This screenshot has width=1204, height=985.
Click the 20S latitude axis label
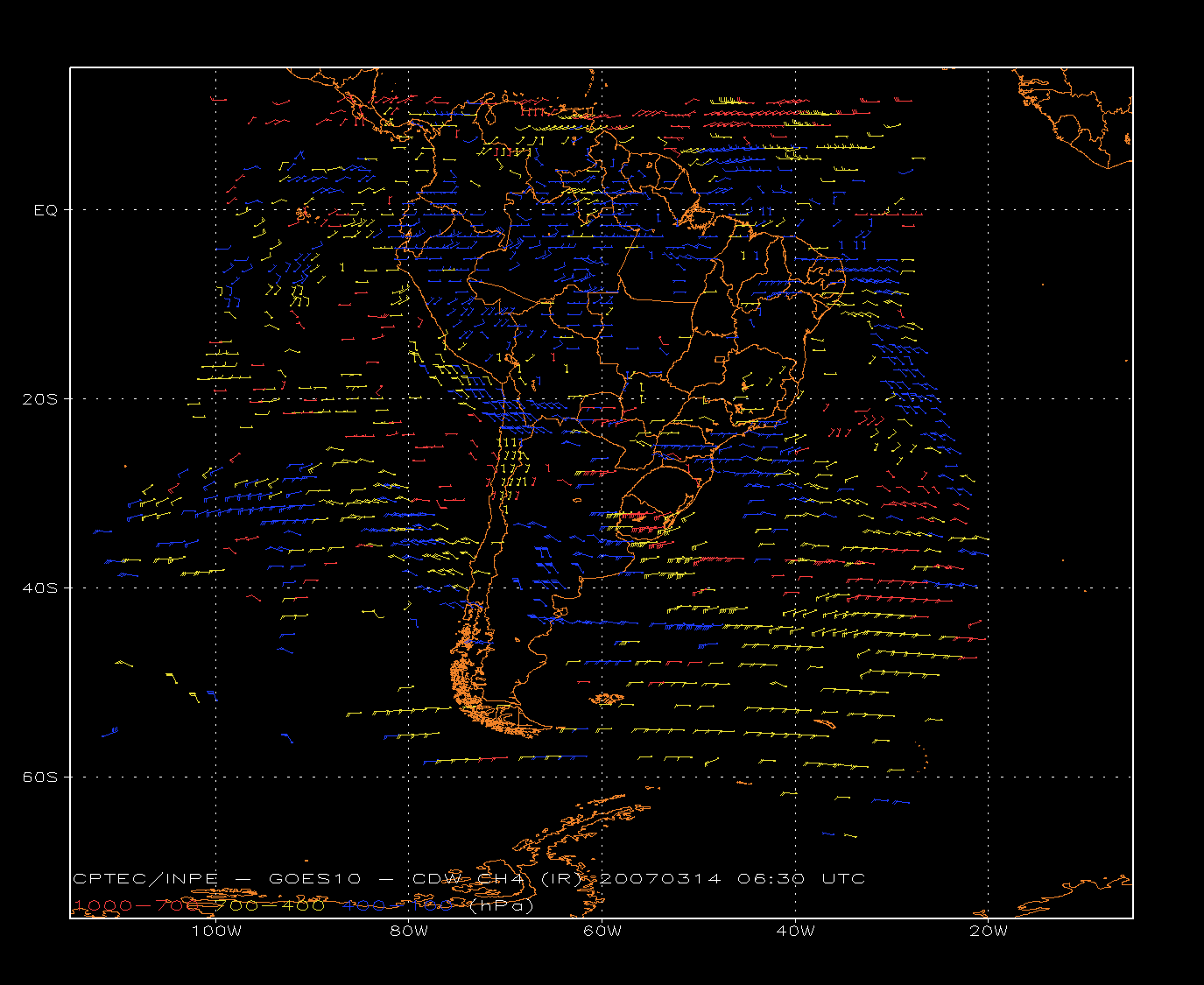(39, 399)
